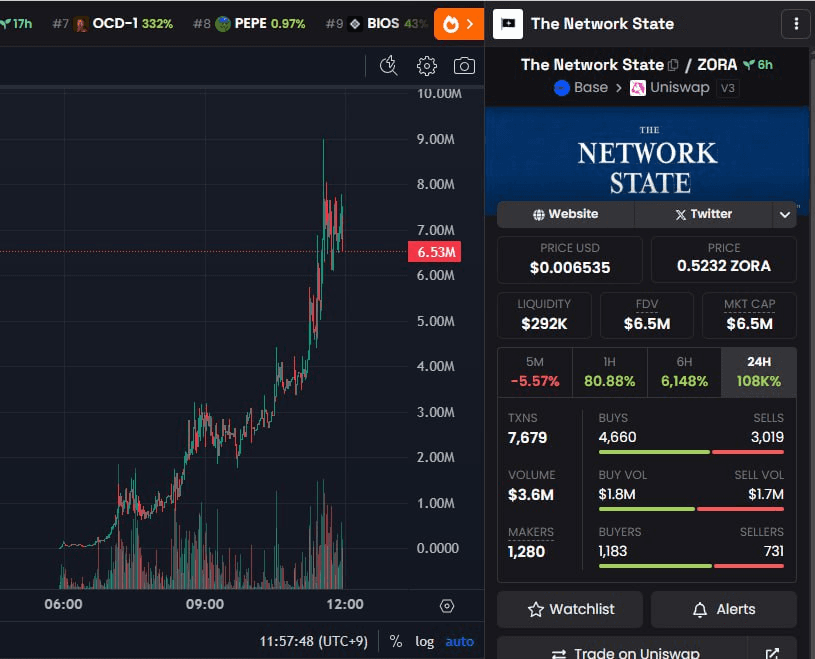
Task: Click the SELLS value 3,019
Action: point(767,437)
